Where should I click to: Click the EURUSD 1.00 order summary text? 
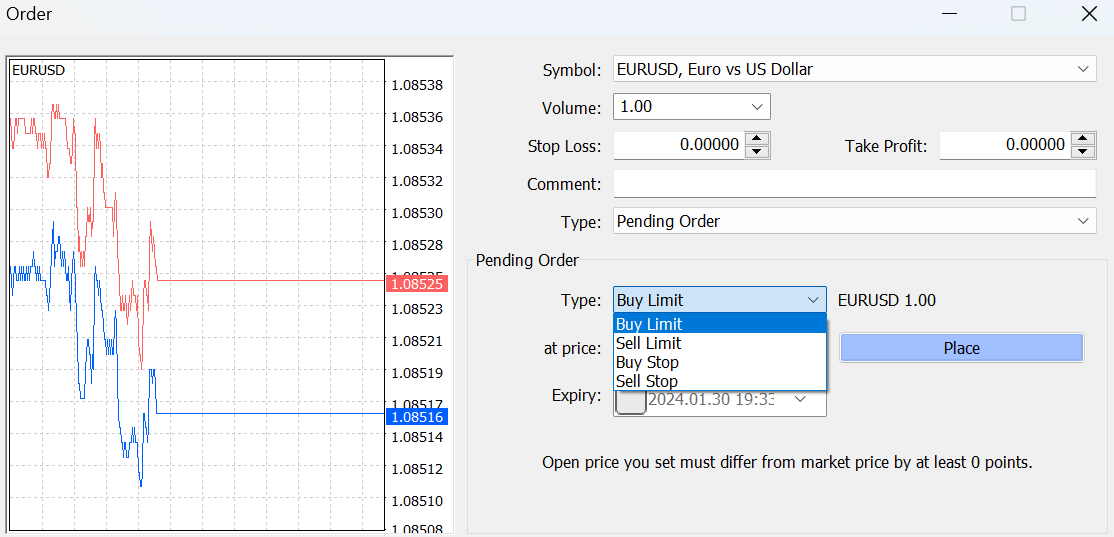coord(887,300)
